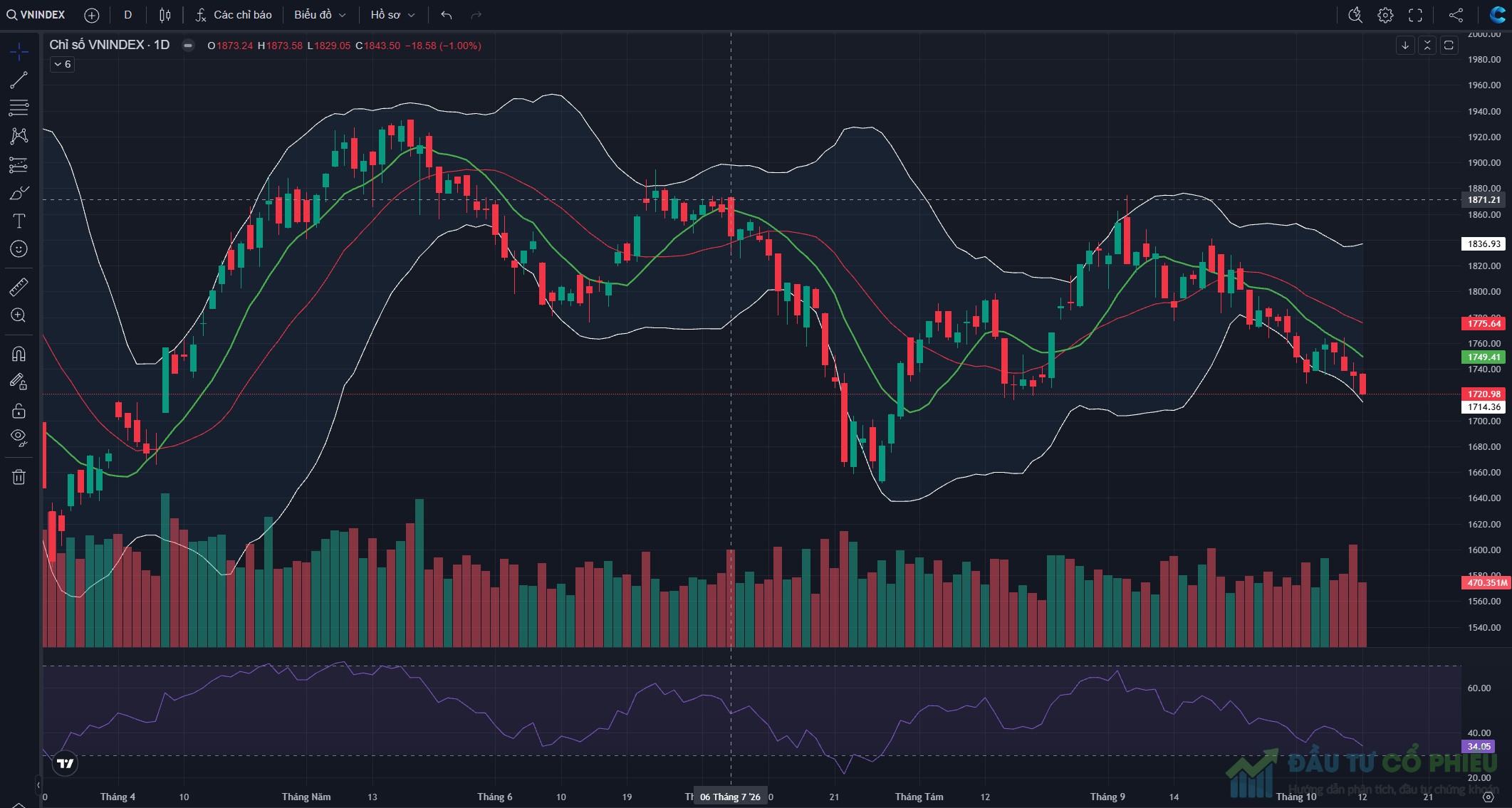Toggle the VNINDEX symbol status circle
Screen dimensions: 1512x808
[x=188, y=46]
